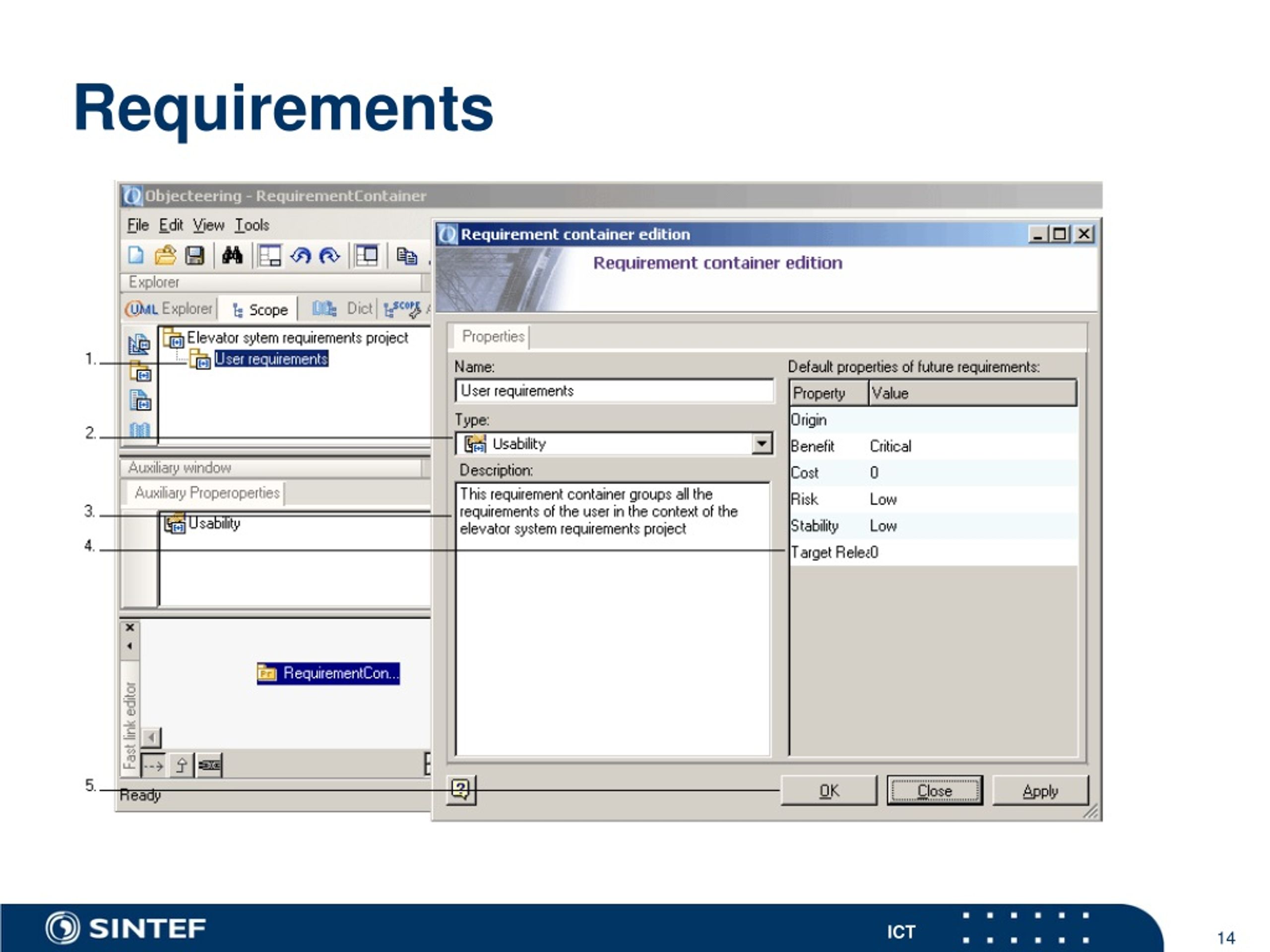Click the Value column header
Image resolution: width=1270 pixels, height=952 pixels.
pyautogui.click(x=973, y=394)
